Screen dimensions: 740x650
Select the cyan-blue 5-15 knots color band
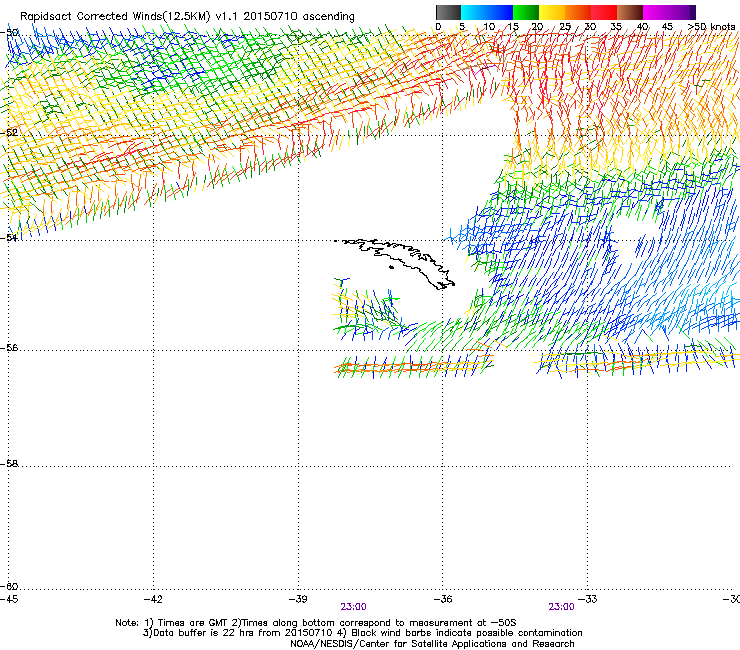coord(487,12)
